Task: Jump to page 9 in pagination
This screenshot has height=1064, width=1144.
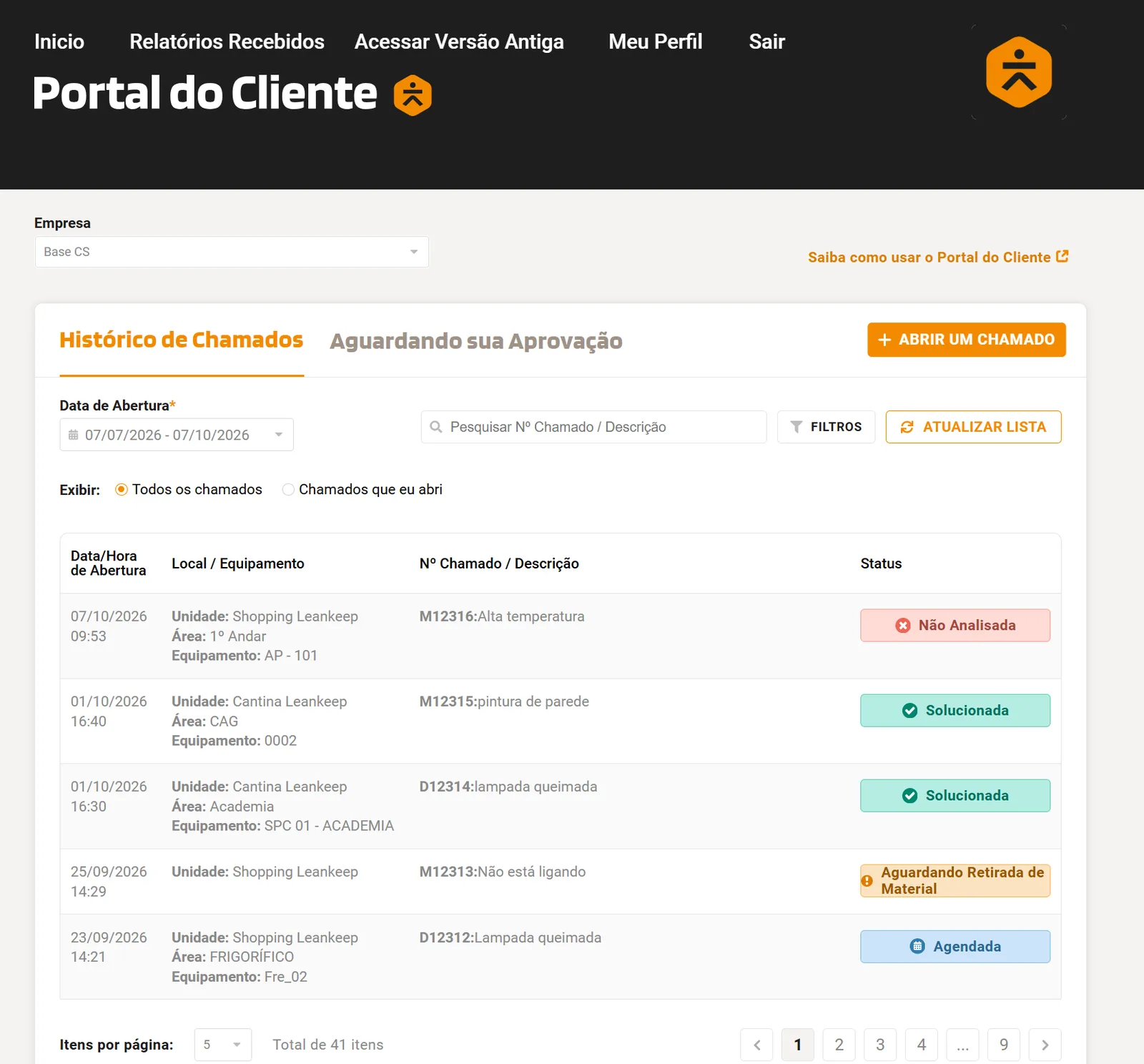Action: (x=1004, y=1045)
